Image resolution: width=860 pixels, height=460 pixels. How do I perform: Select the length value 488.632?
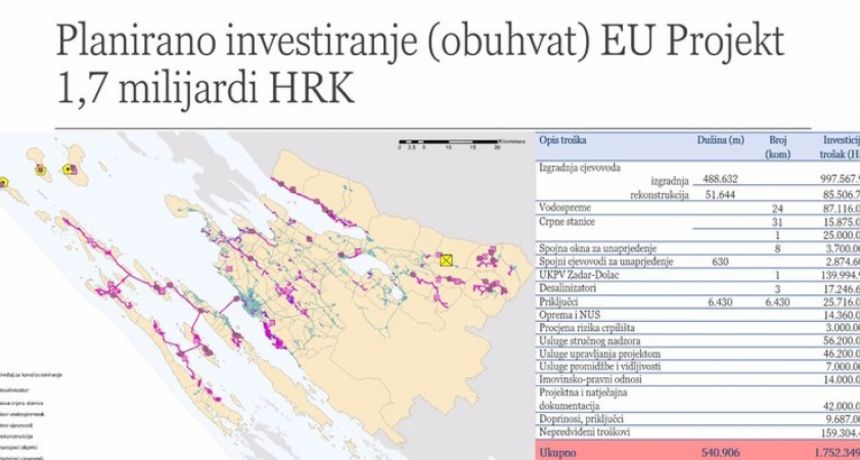(x=720, y=180)
